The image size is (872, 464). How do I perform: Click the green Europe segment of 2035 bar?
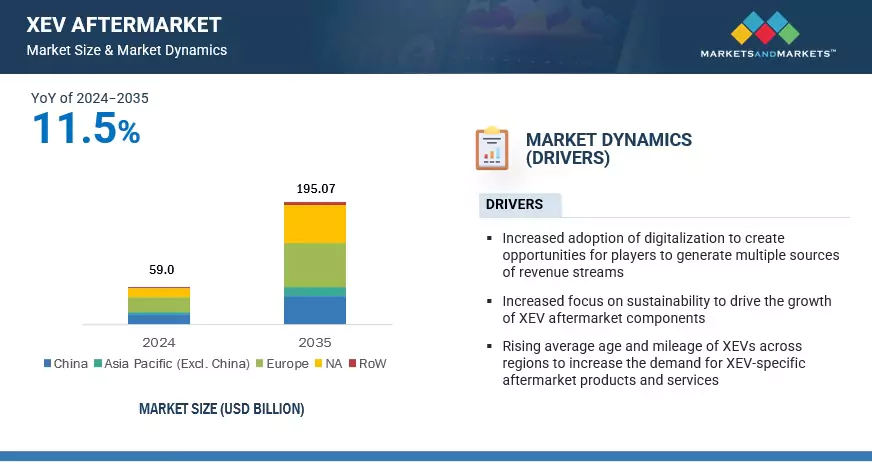pyautogui.click(x=315, y=265)
